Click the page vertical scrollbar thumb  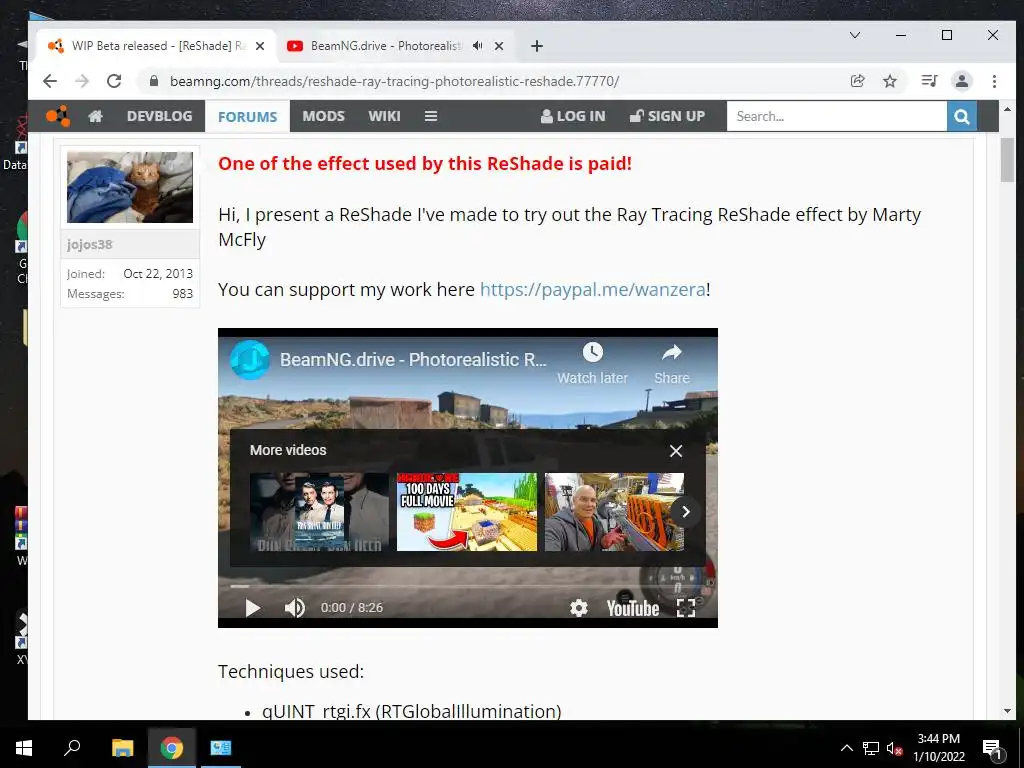1007,160
